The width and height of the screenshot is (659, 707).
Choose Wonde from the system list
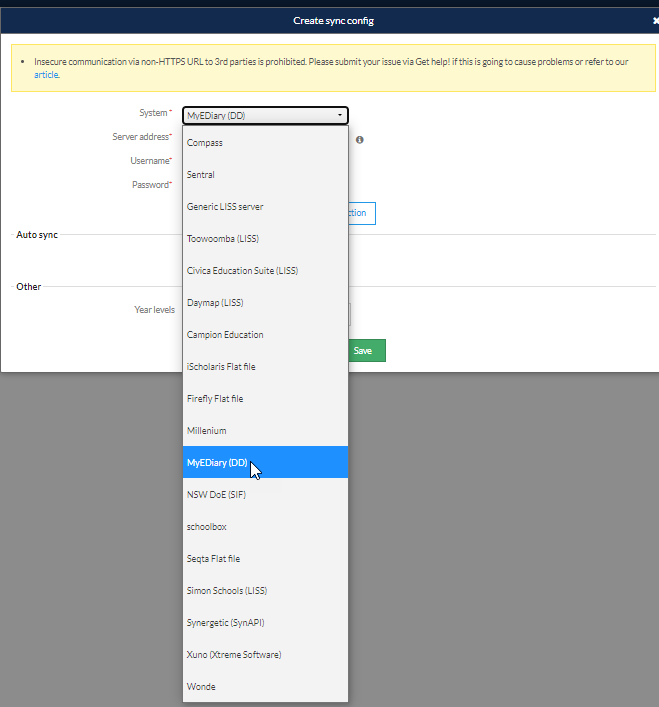[265, 687]
